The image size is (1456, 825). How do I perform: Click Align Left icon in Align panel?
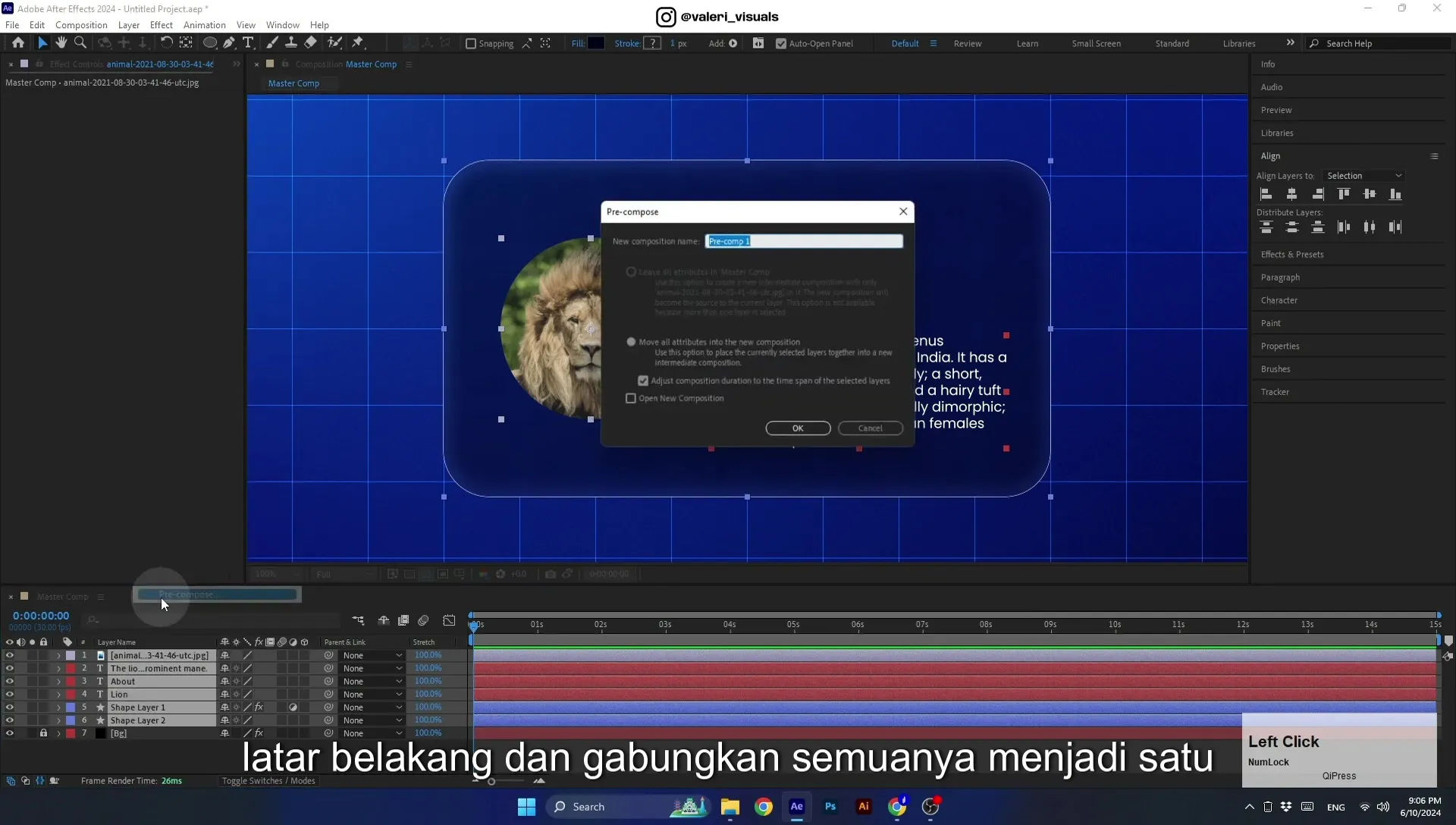1266,194
